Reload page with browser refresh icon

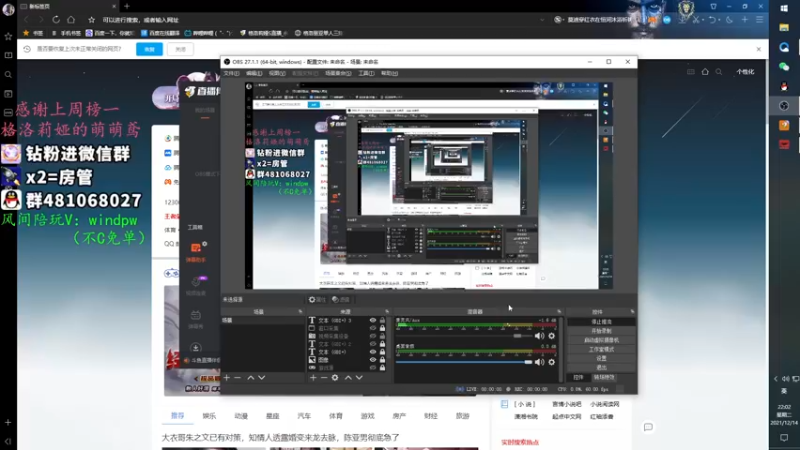56,20
